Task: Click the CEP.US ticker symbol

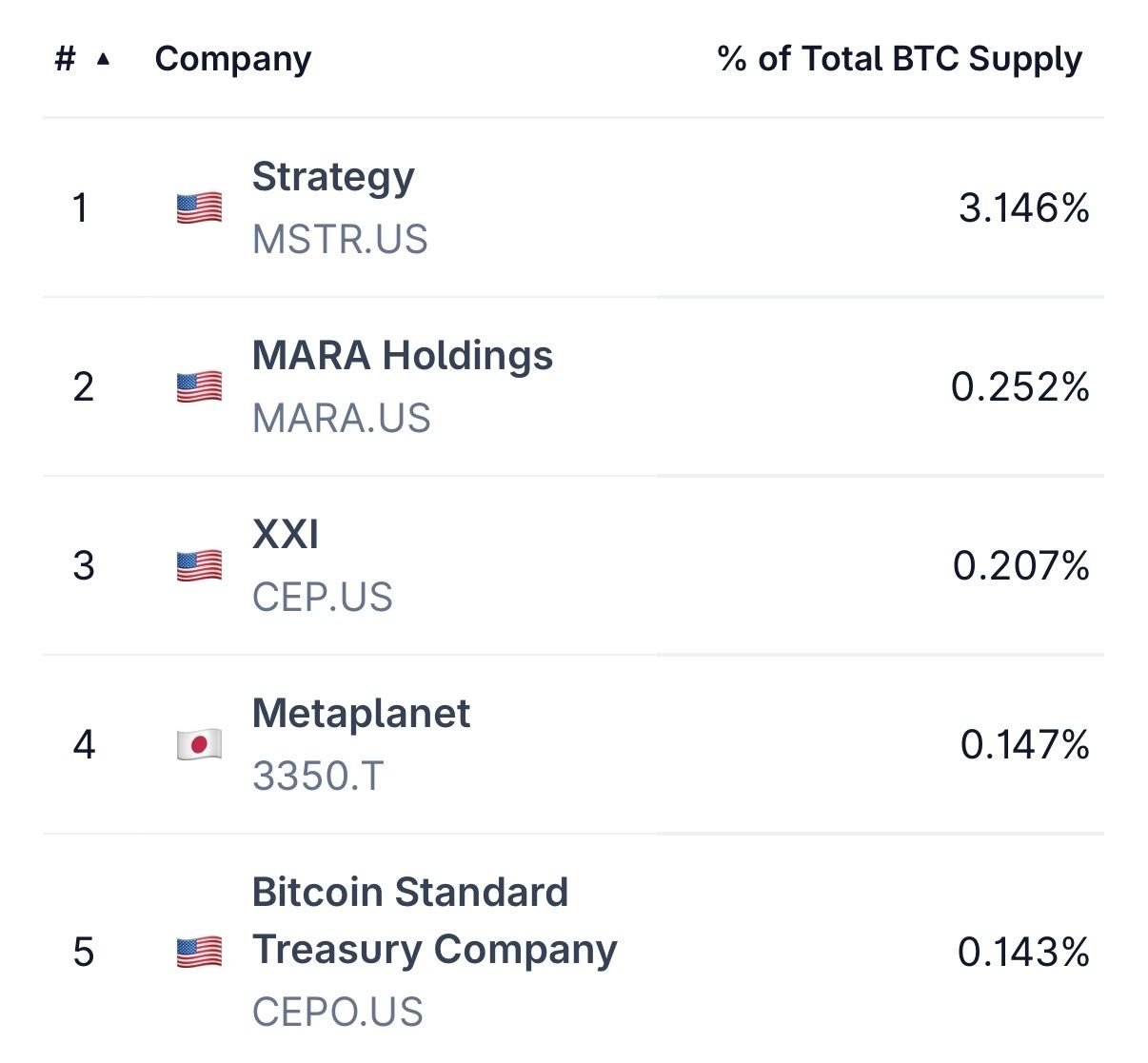Action: [x=322, y=598]
